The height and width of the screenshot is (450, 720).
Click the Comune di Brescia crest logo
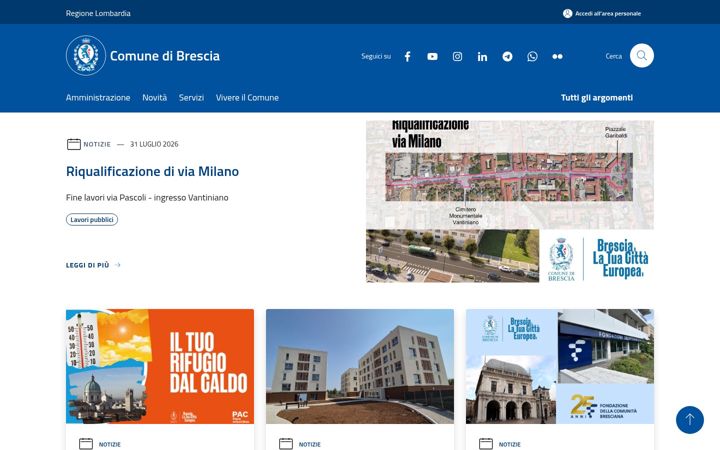point(86,56)
